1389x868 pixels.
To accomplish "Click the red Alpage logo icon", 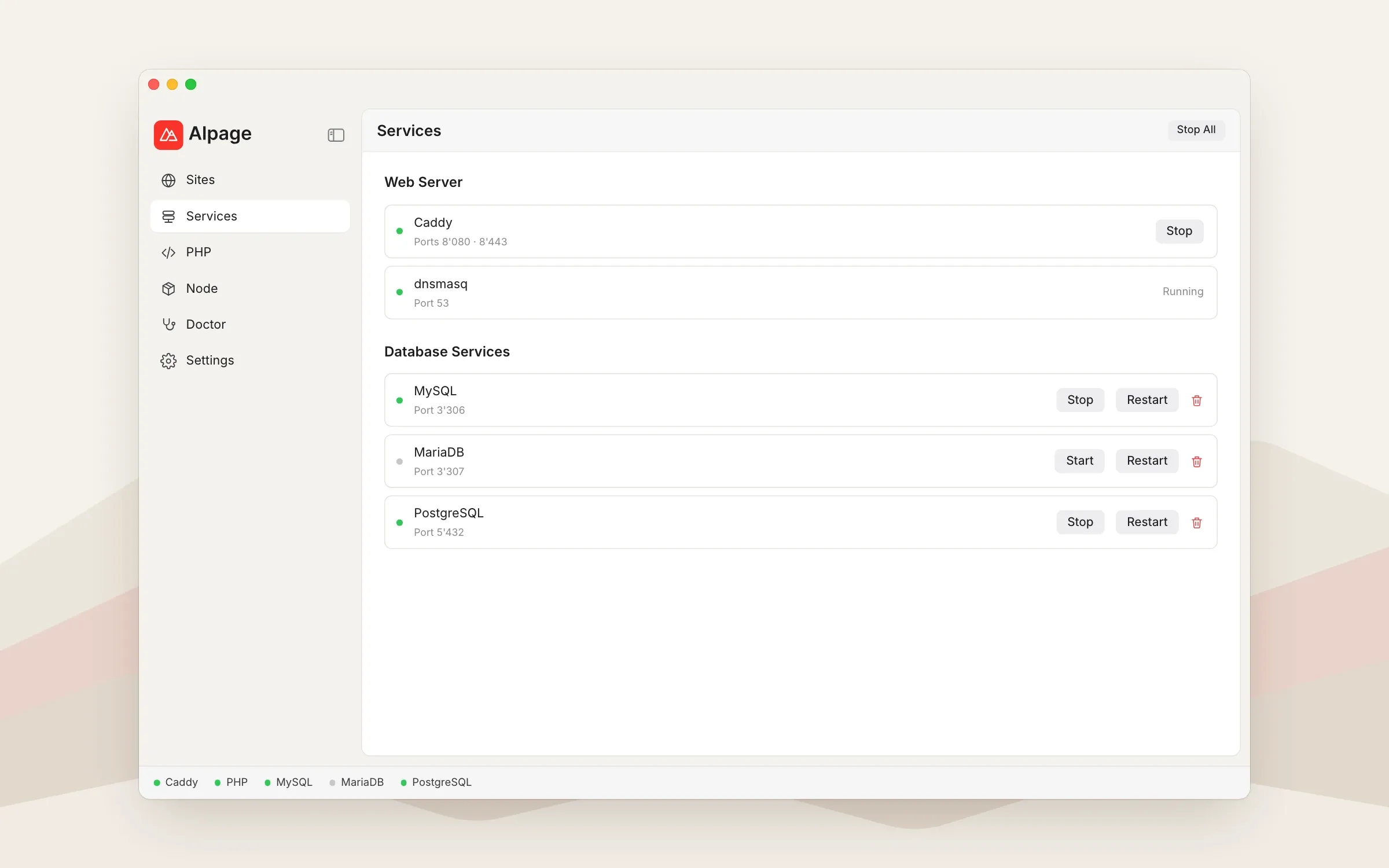I will [x=168, y=135].
